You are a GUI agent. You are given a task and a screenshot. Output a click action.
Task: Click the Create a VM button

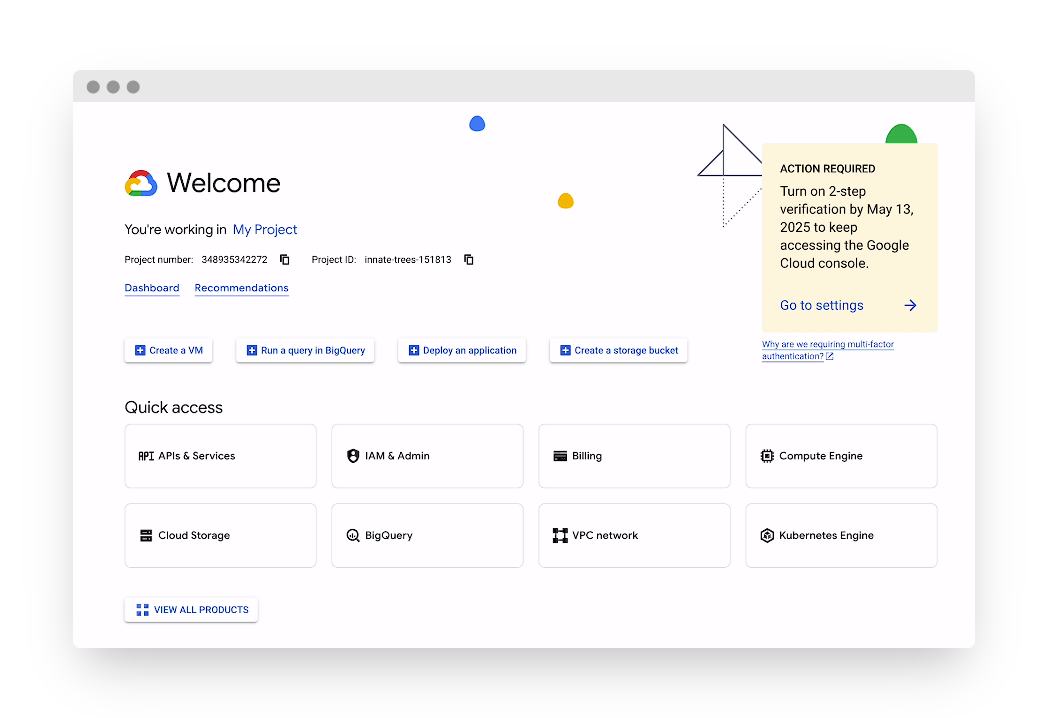point(168,350)
